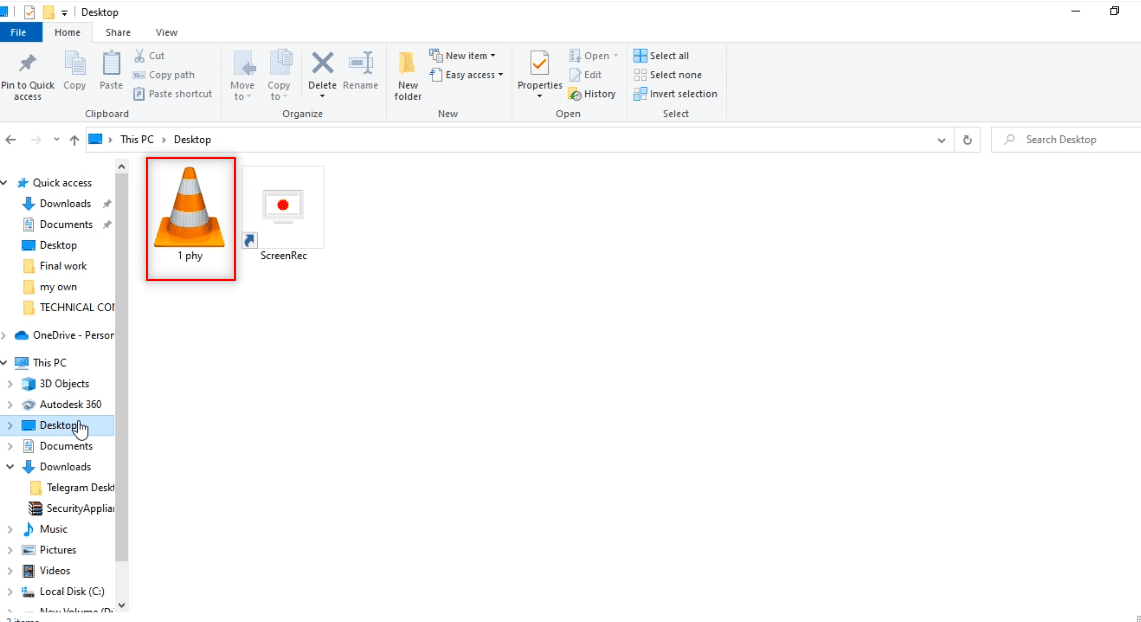Open the File menu tab

19,33
